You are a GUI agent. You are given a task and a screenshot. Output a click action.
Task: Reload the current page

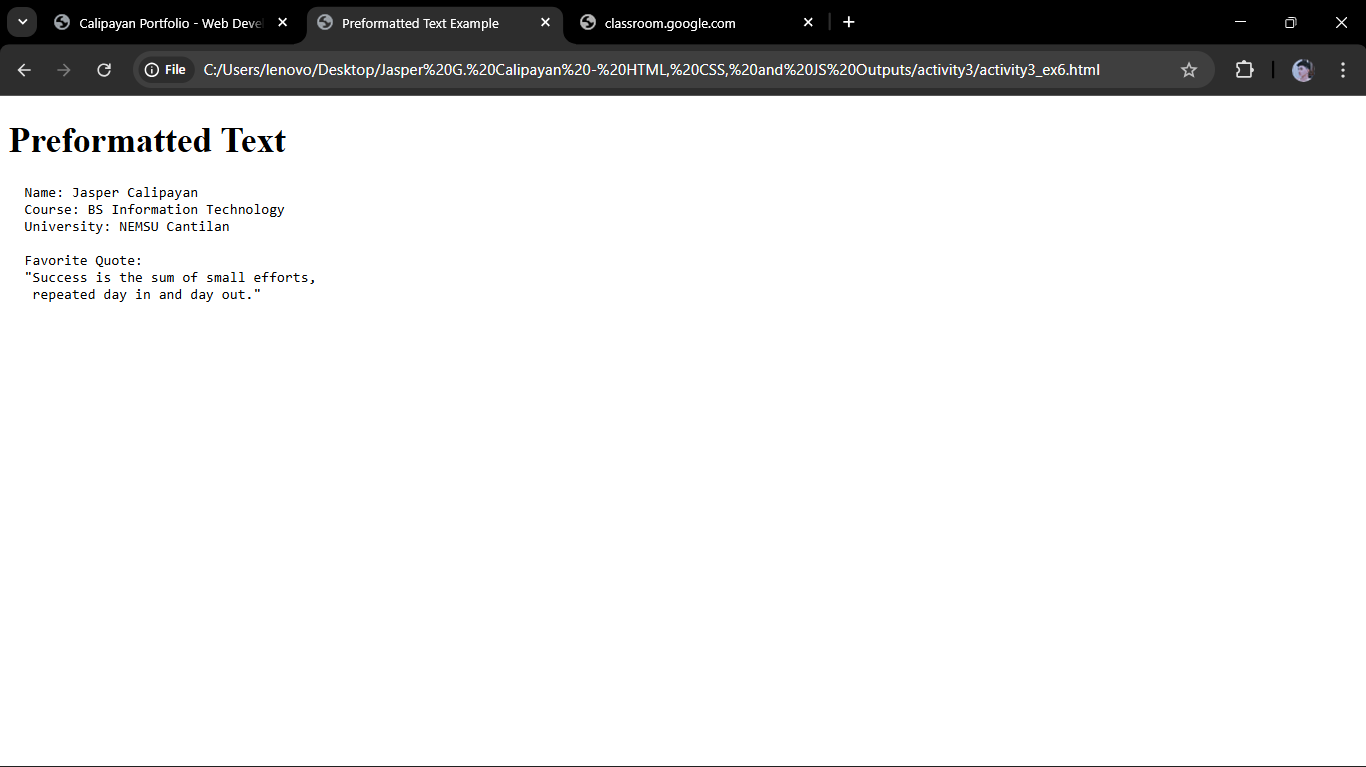(x=103, y=70)
